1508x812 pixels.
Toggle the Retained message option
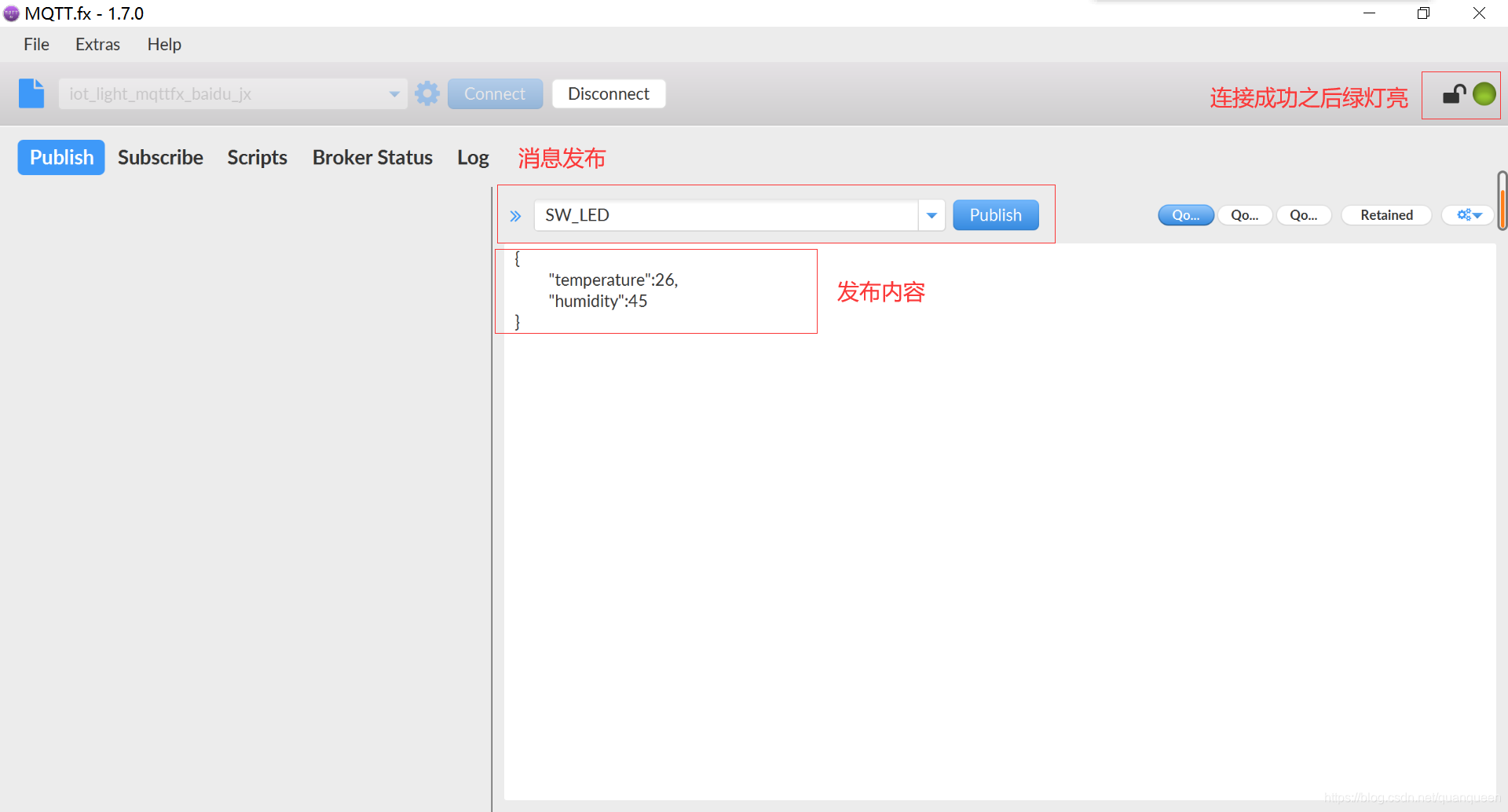(x=1386, y=215)
